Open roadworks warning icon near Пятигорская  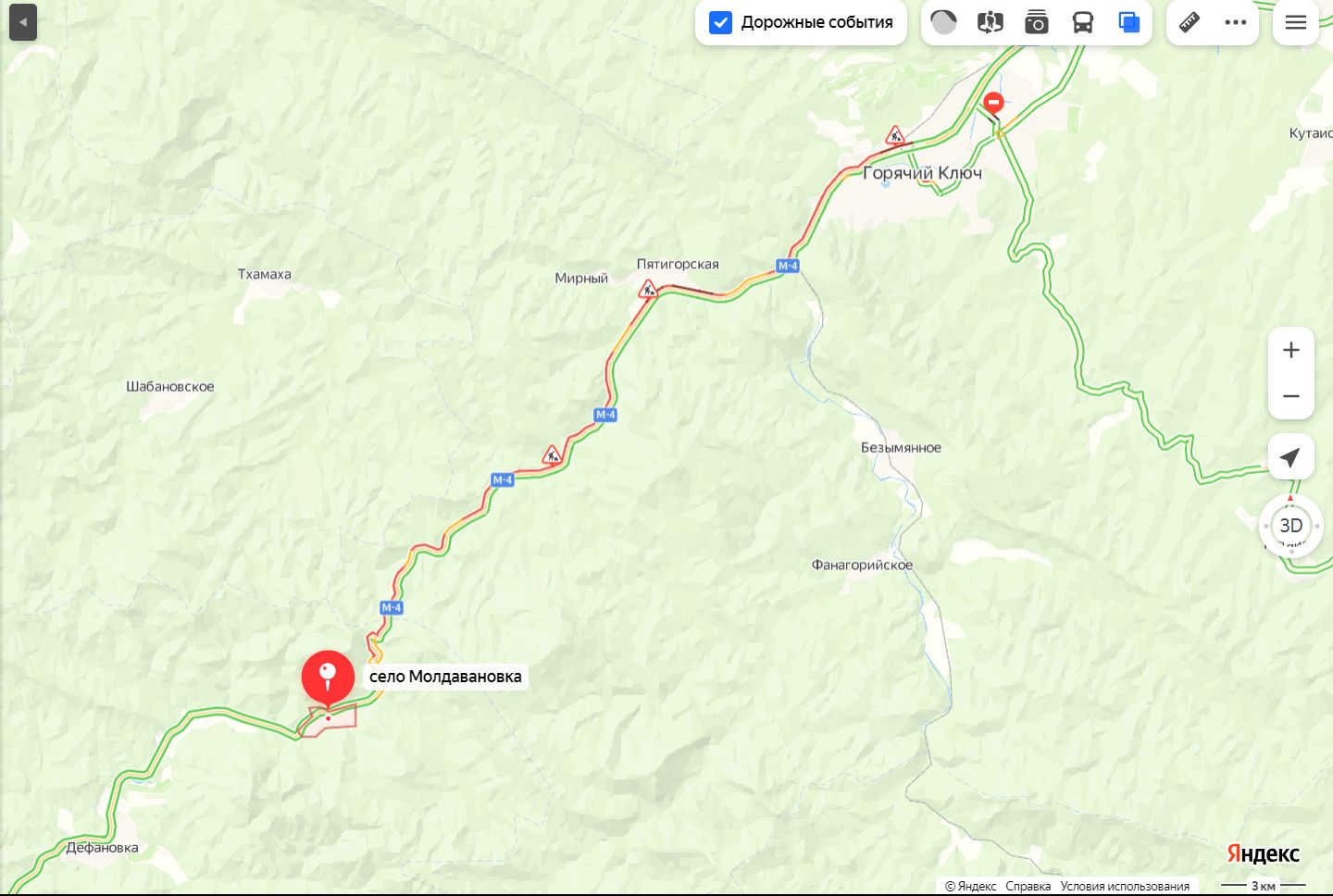(648, 289)
